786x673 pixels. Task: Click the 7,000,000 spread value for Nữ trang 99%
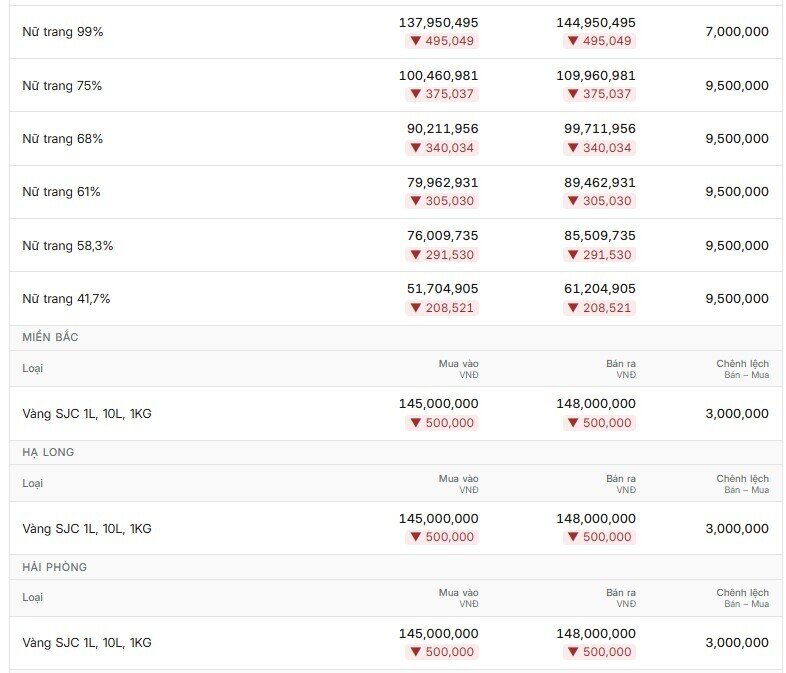[x=737, y=32]
